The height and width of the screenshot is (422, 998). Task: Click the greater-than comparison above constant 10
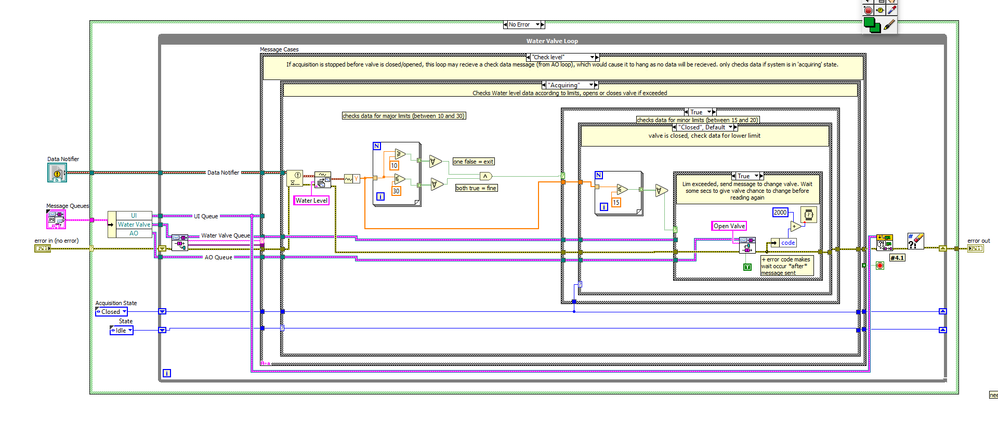click(x=400, y=153)
